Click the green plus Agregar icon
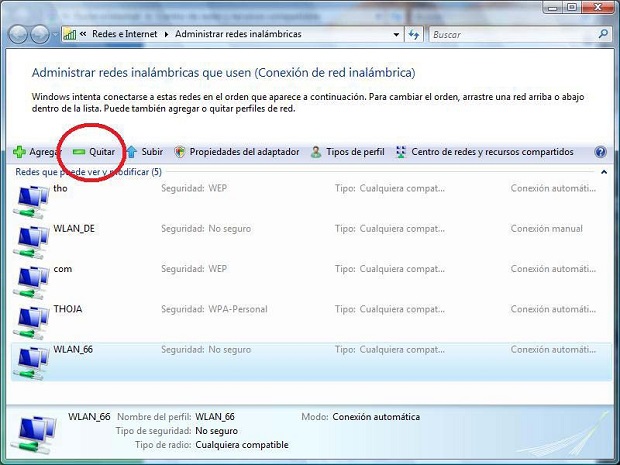The width and height of the screenshot is (620, 465). coord(19,152)
